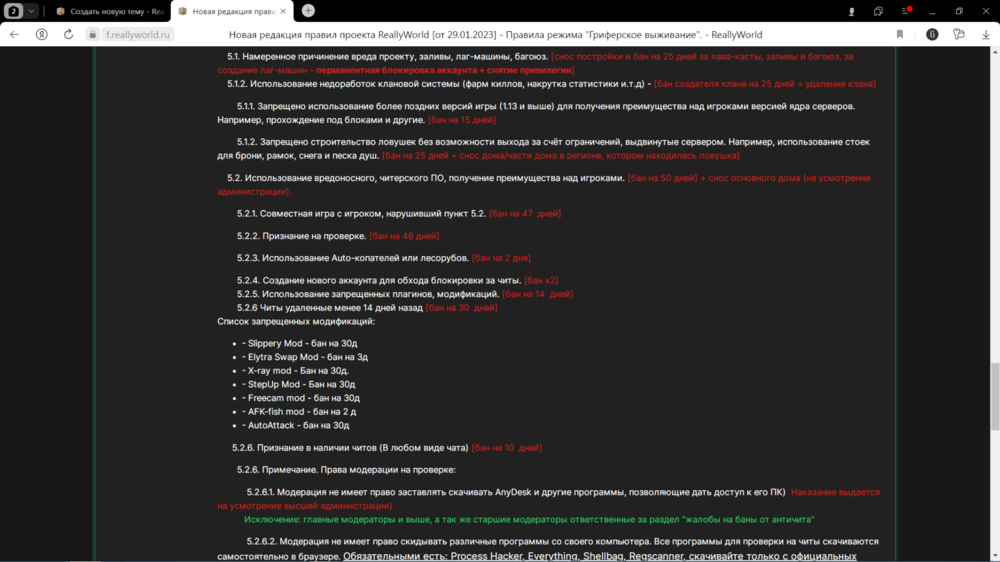Focus the f.reallyworld.ru address field
This screenshot has width=1000, height=562.
coord(138,34)
